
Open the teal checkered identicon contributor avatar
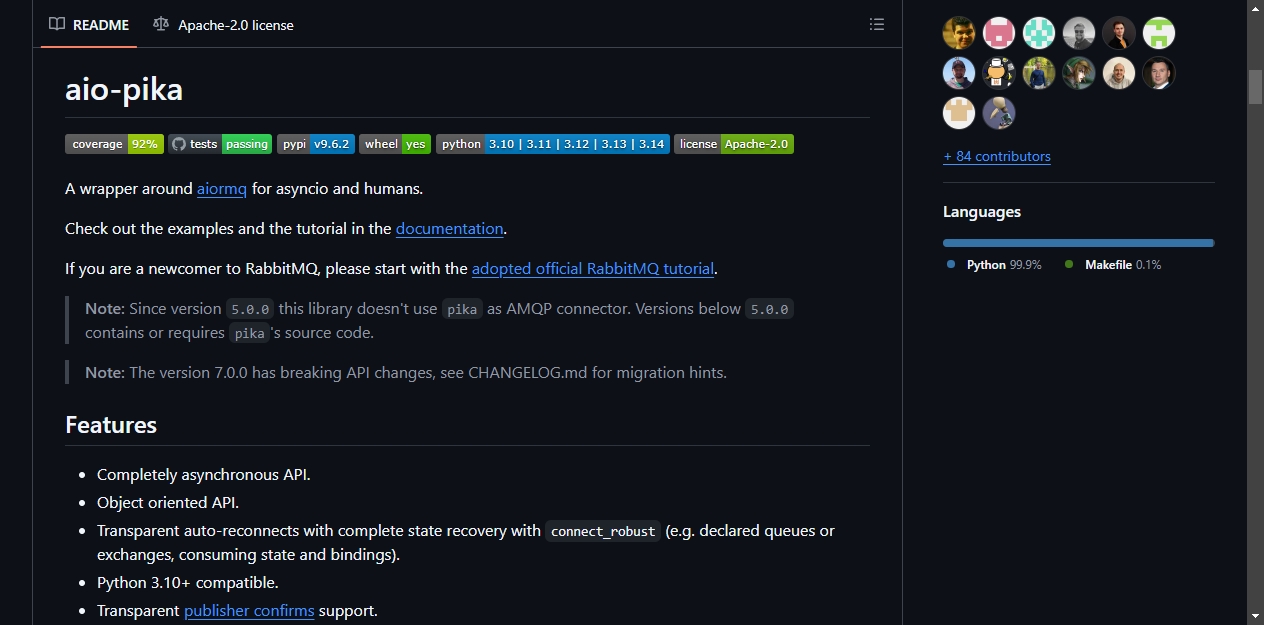[x=1039, y=33]
